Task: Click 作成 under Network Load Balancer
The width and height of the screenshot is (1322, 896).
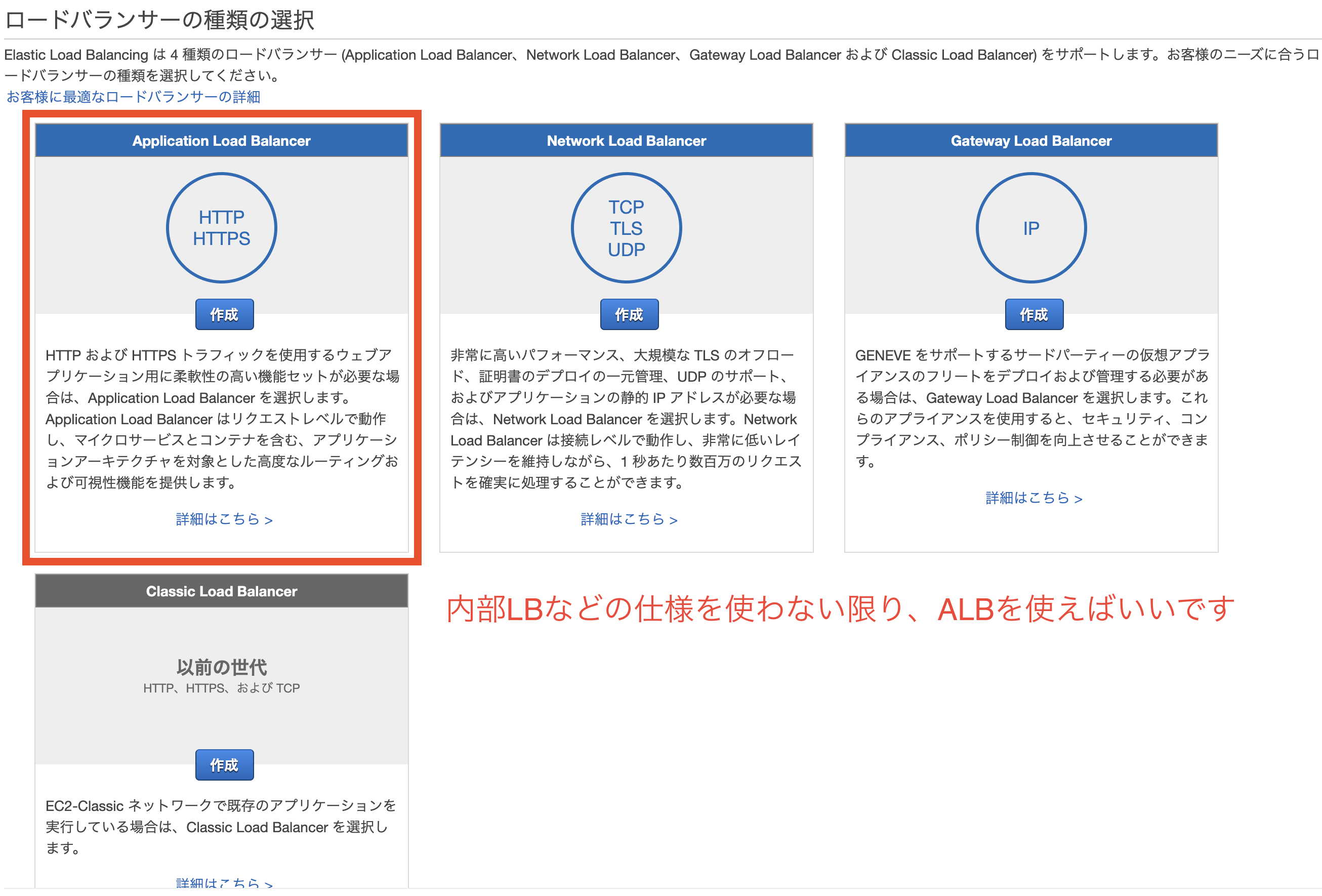Action: pos(629,314)
